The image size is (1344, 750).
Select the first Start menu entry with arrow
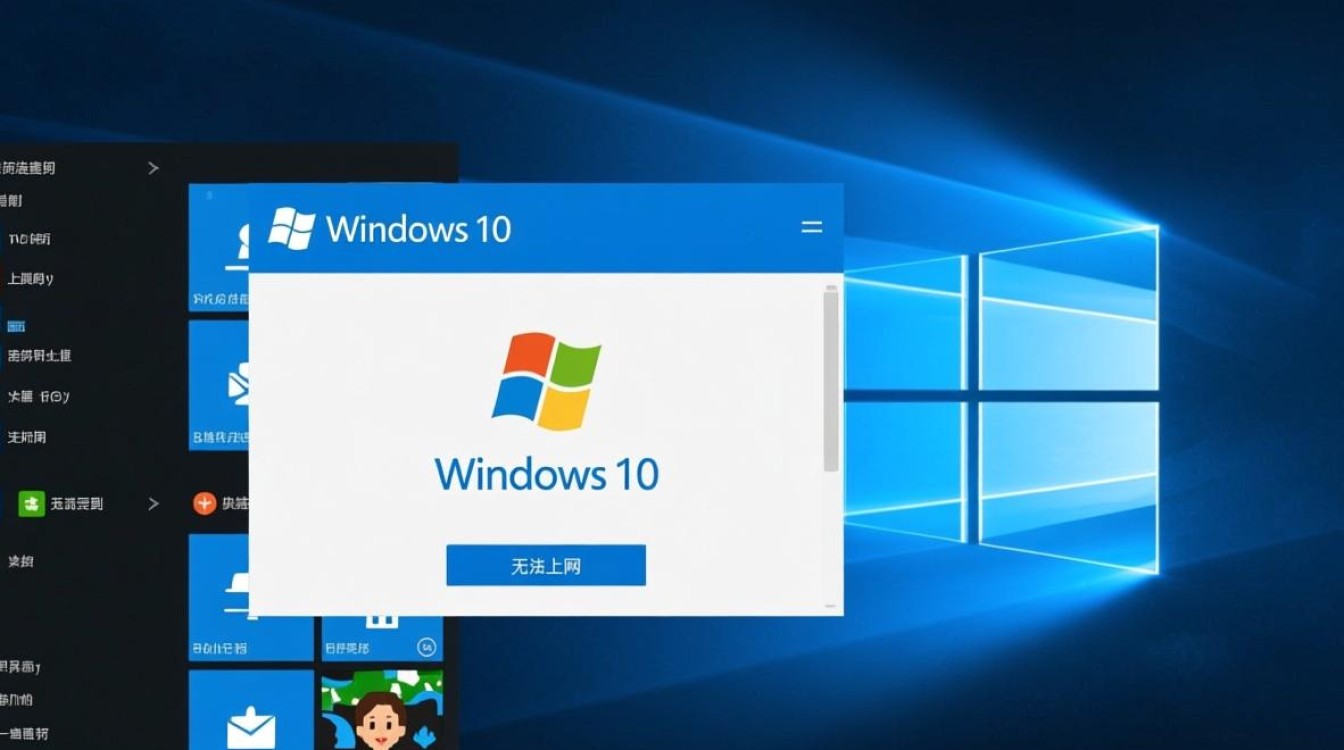[x=30, y=168]
